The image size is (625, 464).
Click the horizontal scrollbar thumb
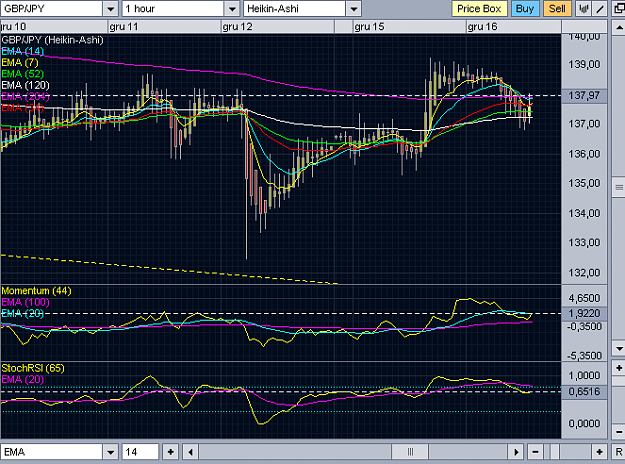pos(410,452)
